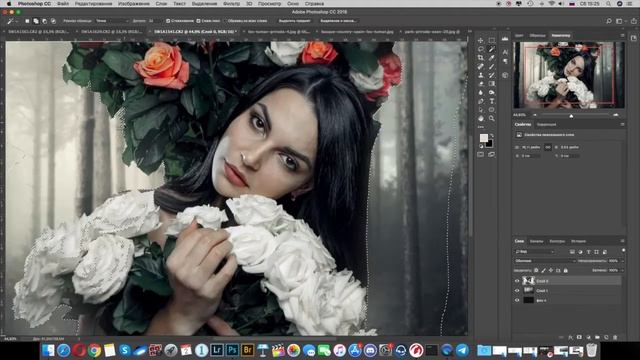
Task: Switch to Каналы channels tab
Action: click(536, 241)
